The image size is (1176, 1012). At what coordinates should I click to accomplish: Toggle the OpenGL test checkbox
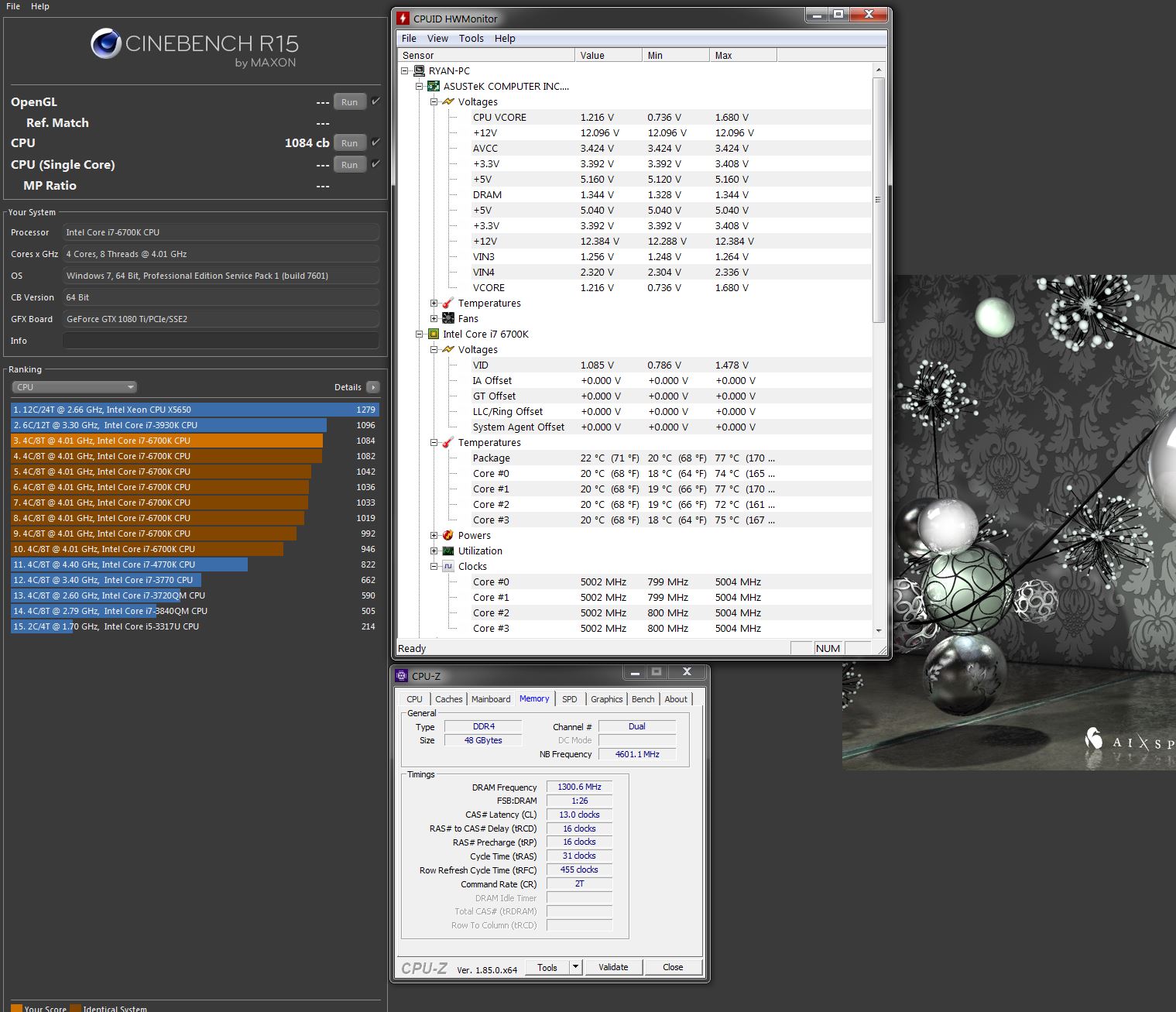[376, 101]
